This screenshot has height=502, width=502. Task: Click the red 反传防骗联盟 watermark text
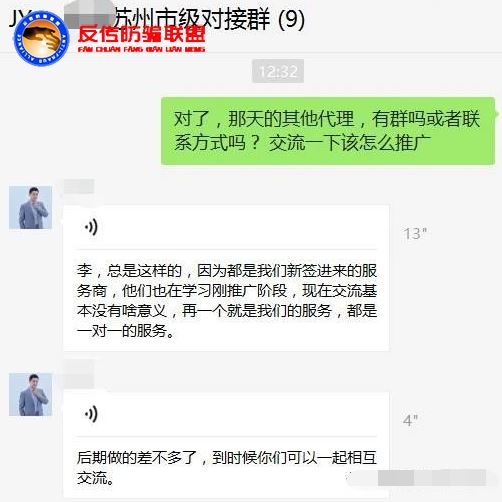tap(142, 34)
